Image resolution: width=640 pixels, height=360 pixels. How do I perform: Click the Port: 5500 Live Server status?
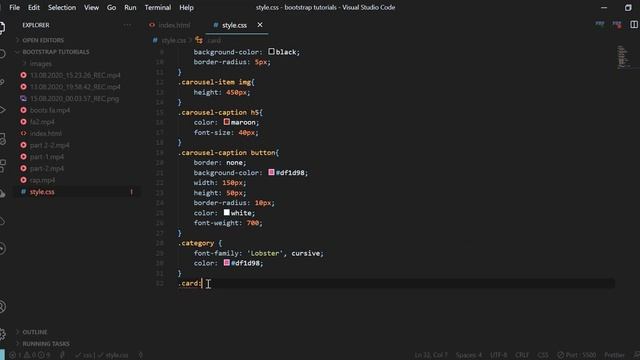click(x=576, y=355)
